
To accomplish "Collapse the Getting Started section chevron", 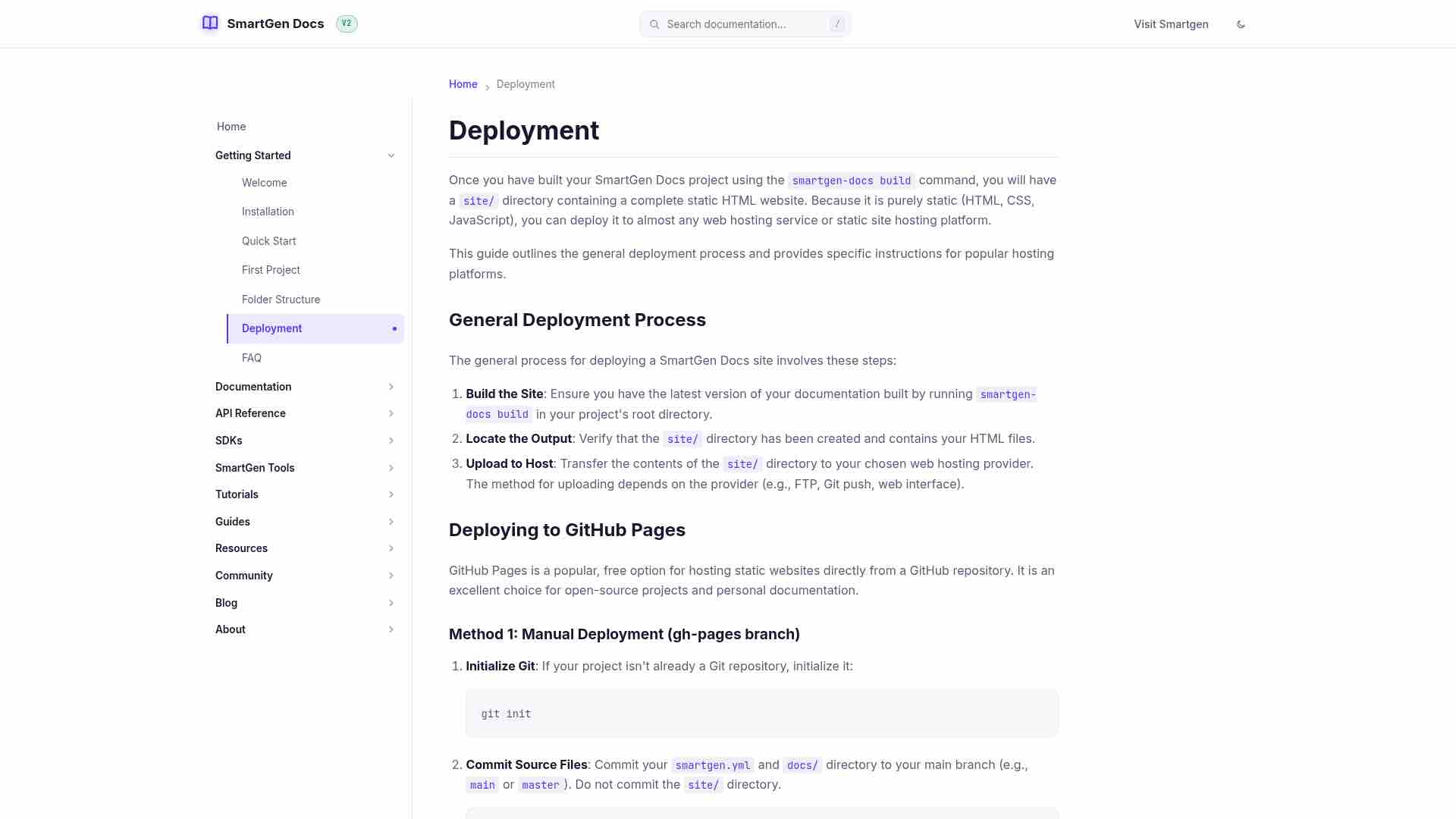I will [391, 155].
